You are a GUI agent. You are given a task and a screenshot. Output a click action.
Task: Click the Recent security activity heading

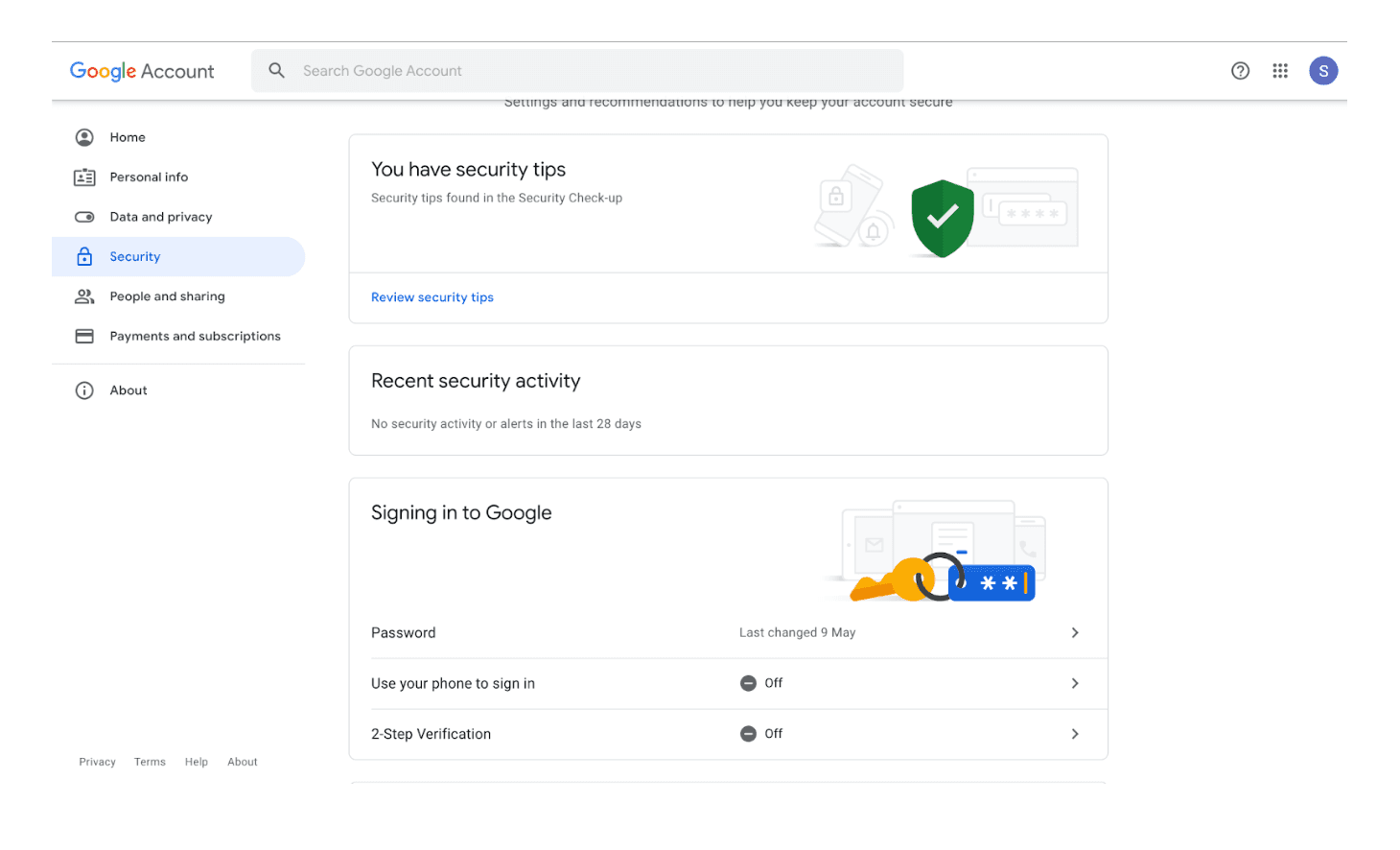pyautogui.click(x=476, y=381)
